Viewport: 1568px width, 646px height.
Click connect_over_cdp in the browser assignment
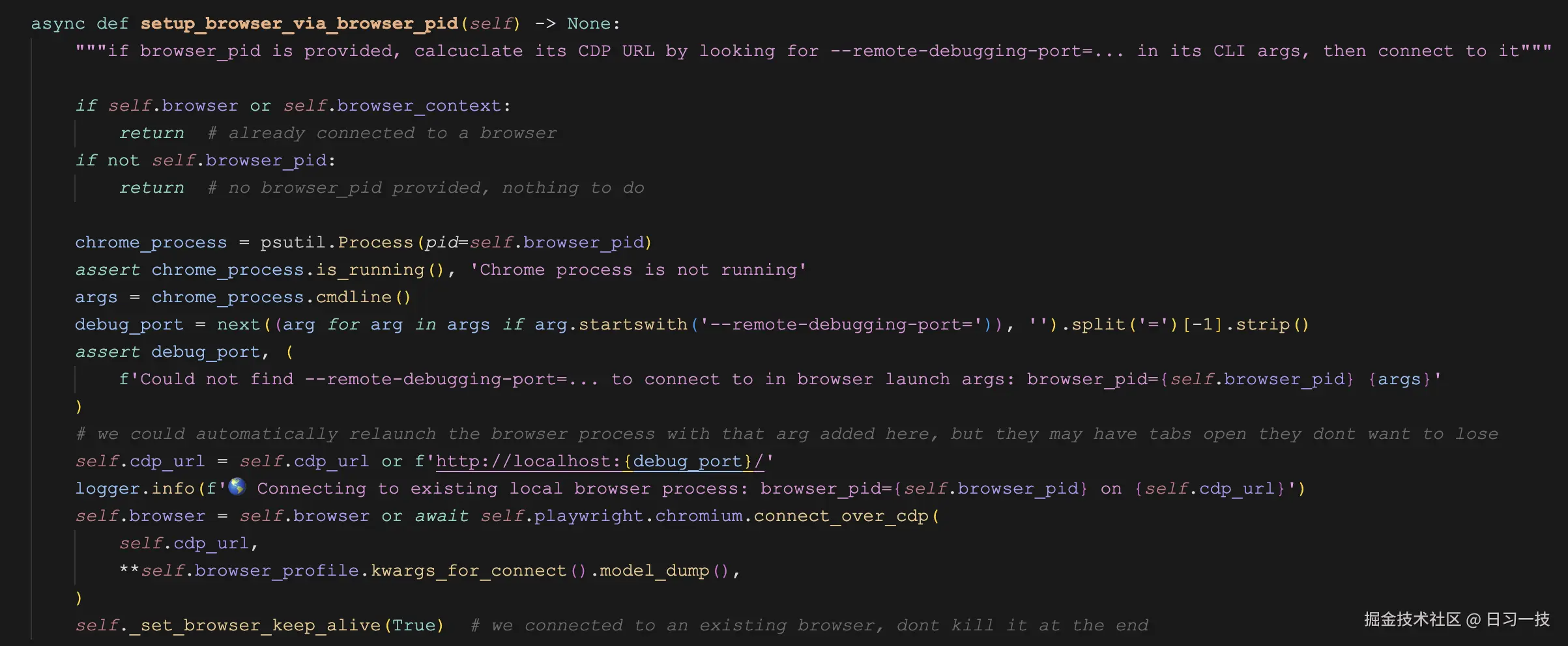tap(841, 515)
